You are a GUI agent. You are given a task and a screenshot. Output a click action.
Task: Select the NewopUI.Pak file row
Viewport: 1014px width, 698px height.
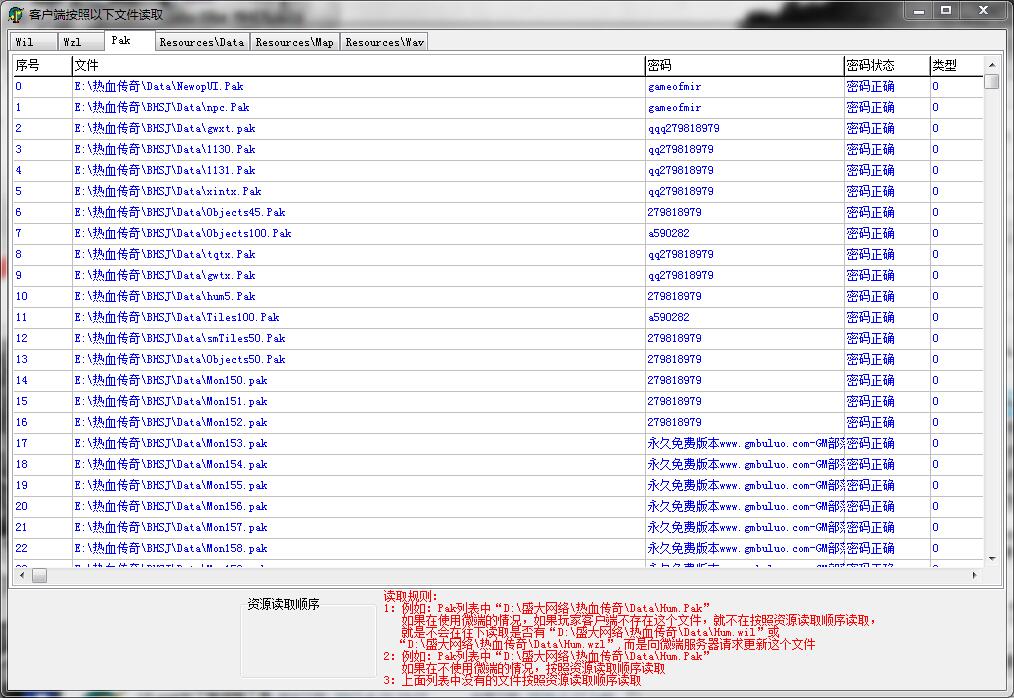click(158, 87)
